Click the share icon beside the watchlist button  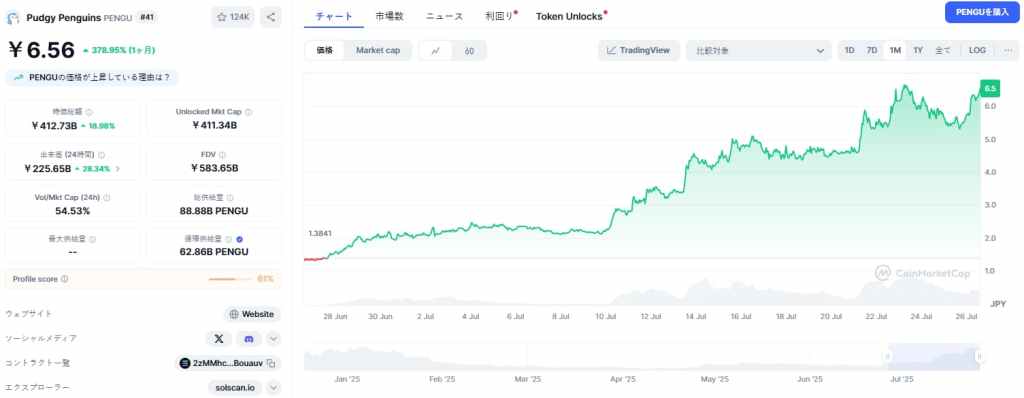[270, 17]
